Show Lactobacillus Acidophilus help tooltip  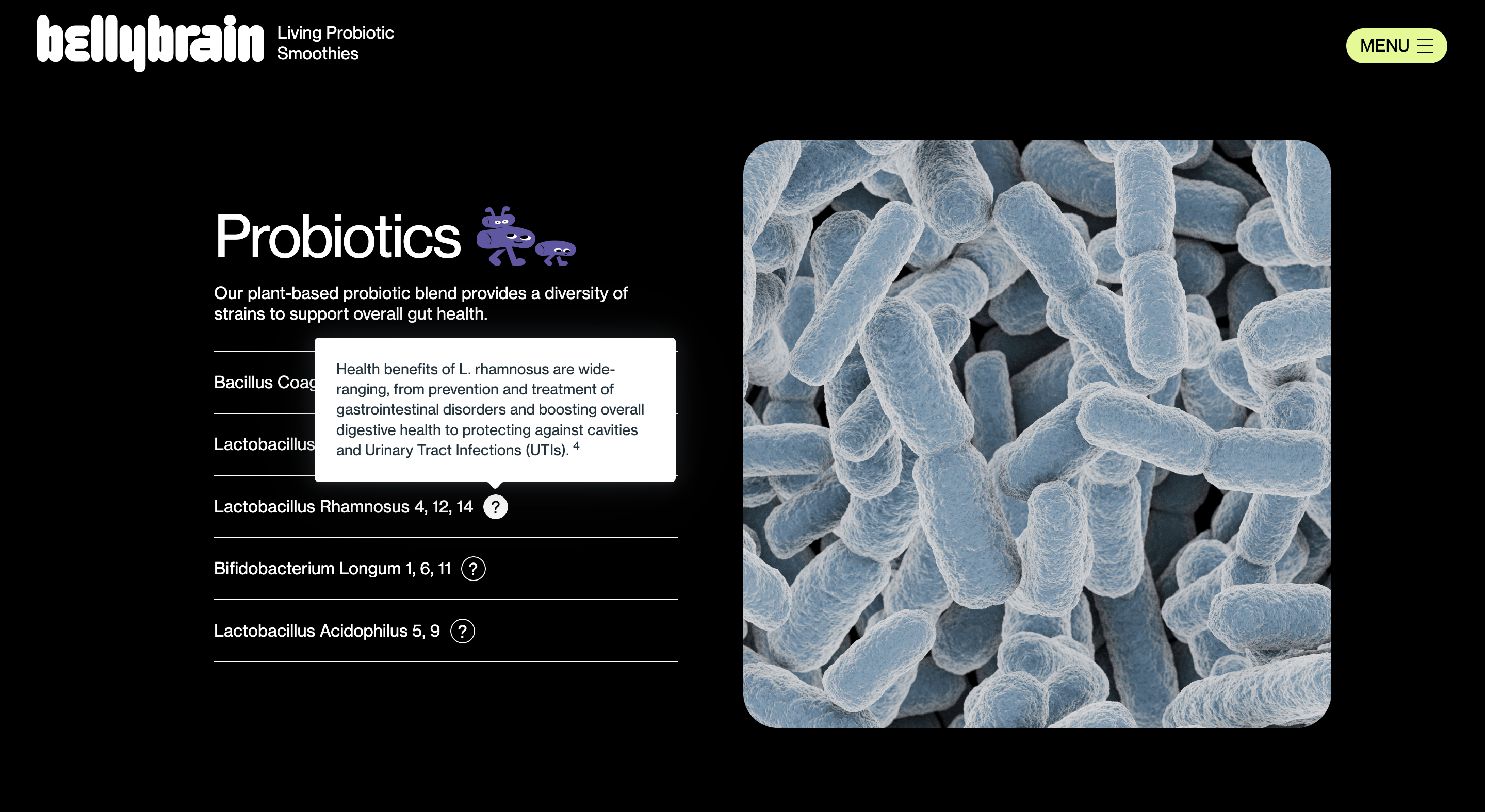[x=462, y=631]
